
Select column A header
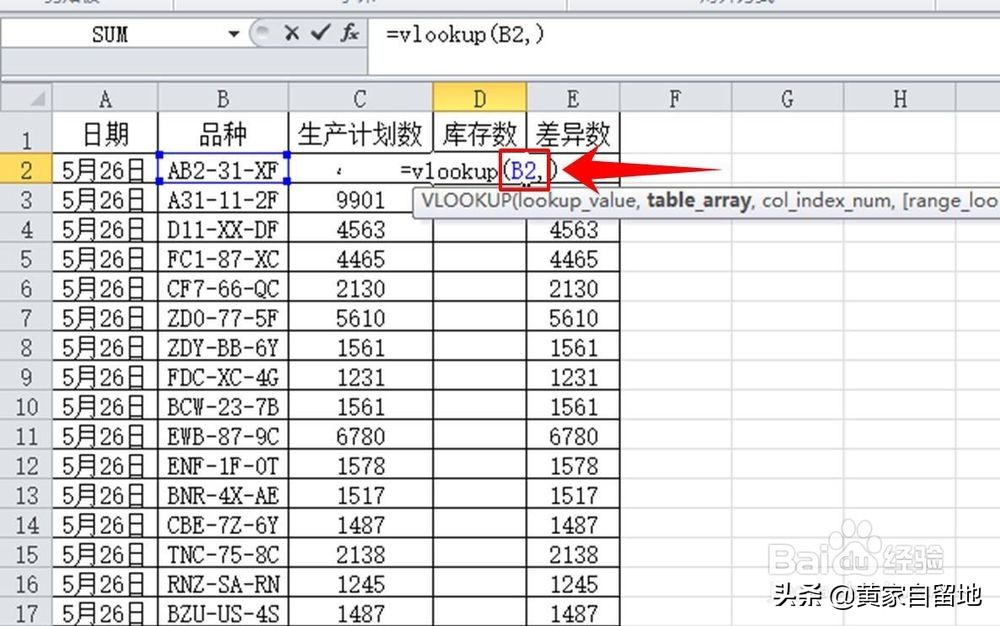click(105, 98)
